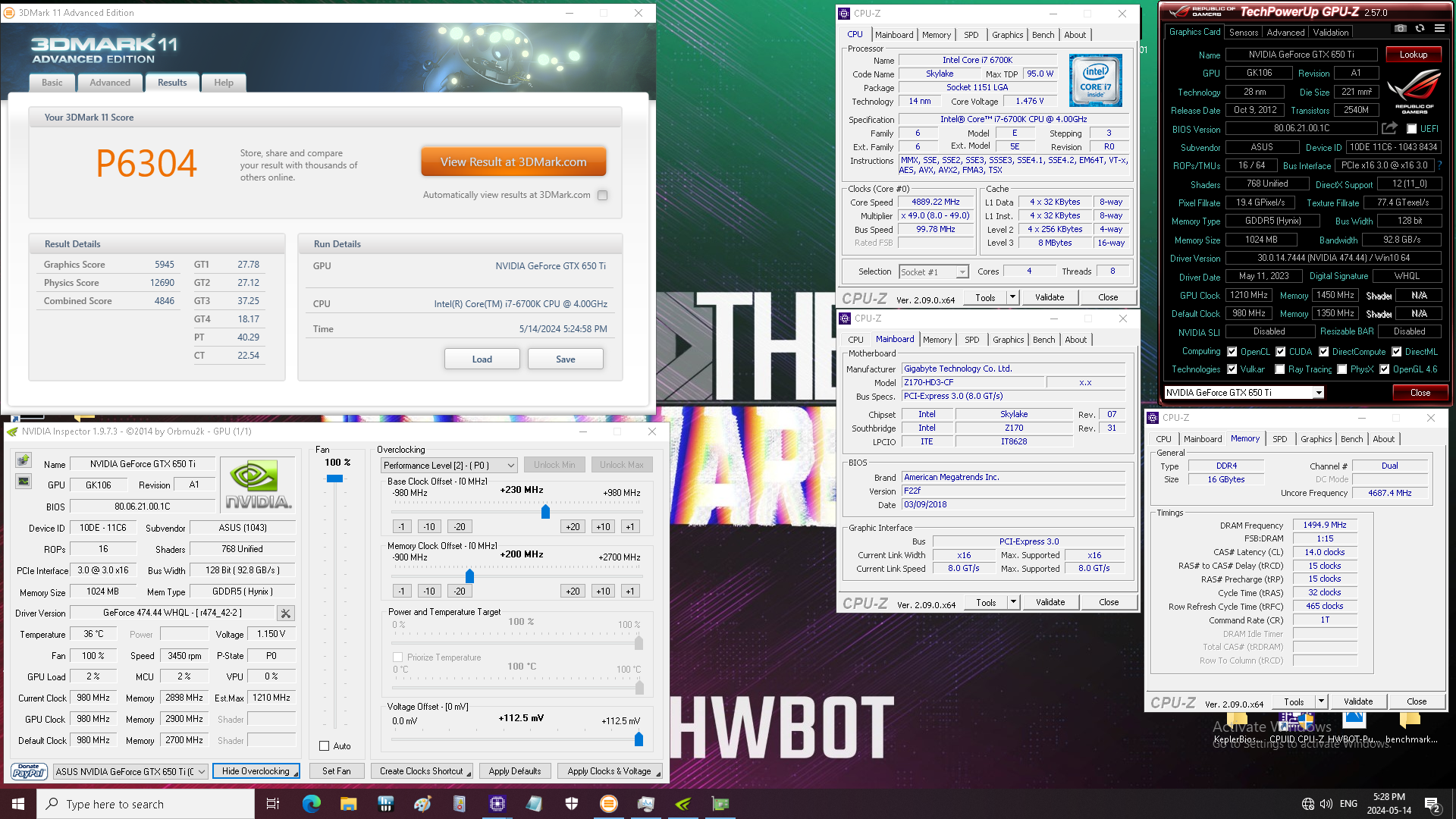Image resolution: width=1456 pixels, height=819 pixels.
Task: Adjust the Voltage Offset slider handle
Action: pos(639,739)
